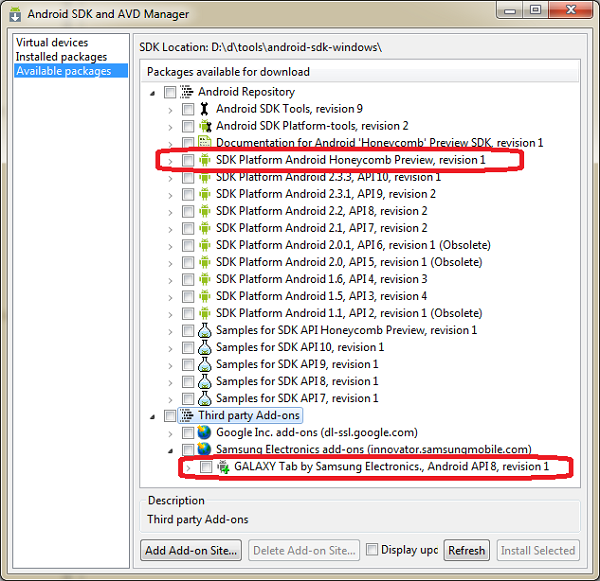Click the Android 1.6 platform android icon
This screenshot has height=581, width=600.
coord(205,279)
